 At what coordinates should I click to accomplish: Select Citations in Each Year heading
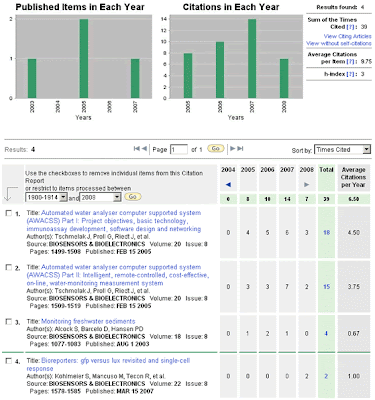(x=231, y=7)
